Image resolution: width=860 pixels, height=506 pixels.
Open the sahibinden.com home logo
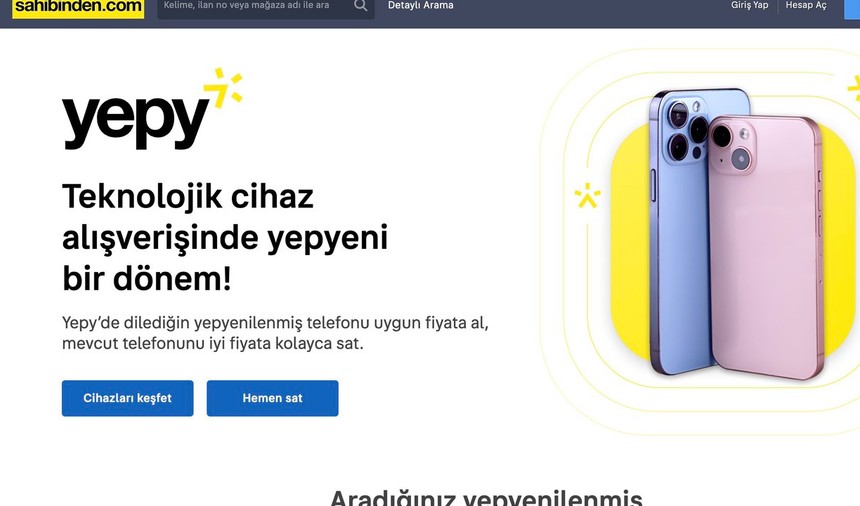(78, 8)
